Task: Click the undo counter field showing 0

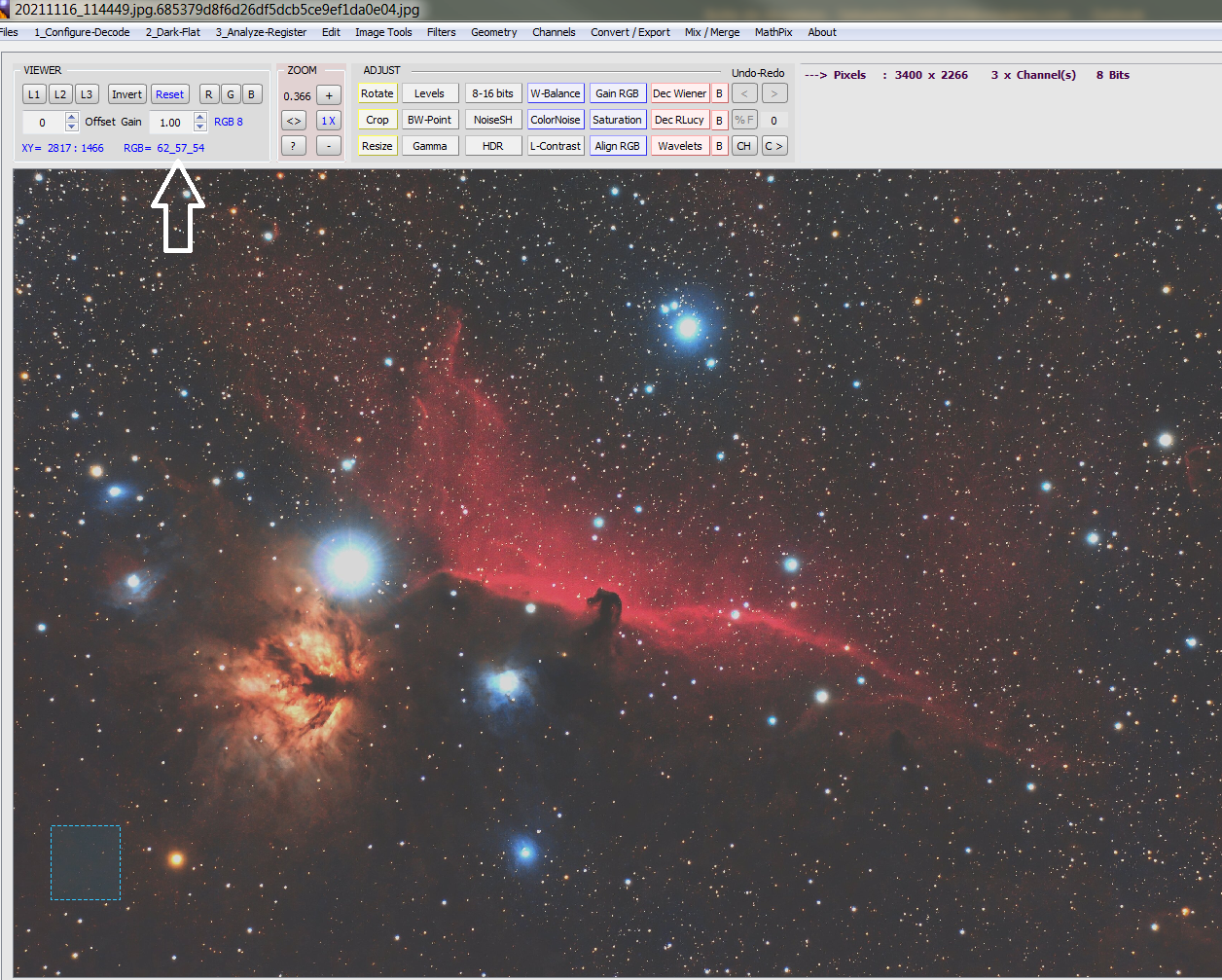Action: coord(774,121)
